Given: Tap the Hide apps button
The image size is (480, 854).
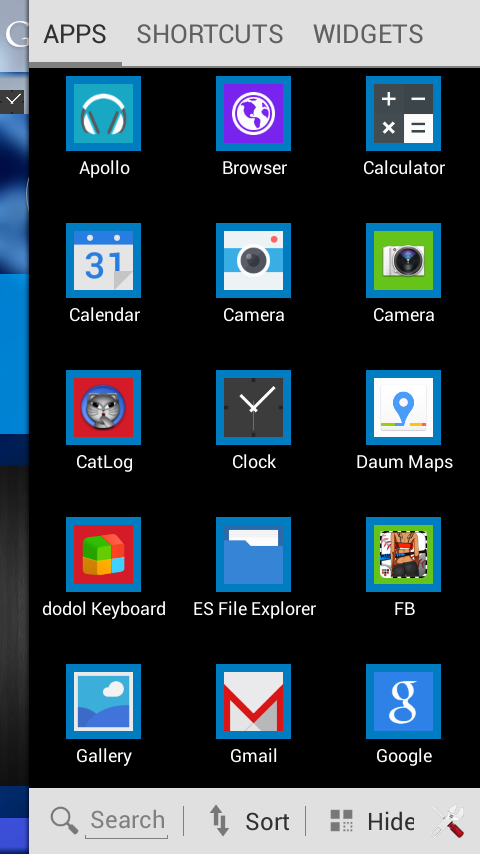Looking at the screenshot, I should pyautogui.click(x=372, y=821).
